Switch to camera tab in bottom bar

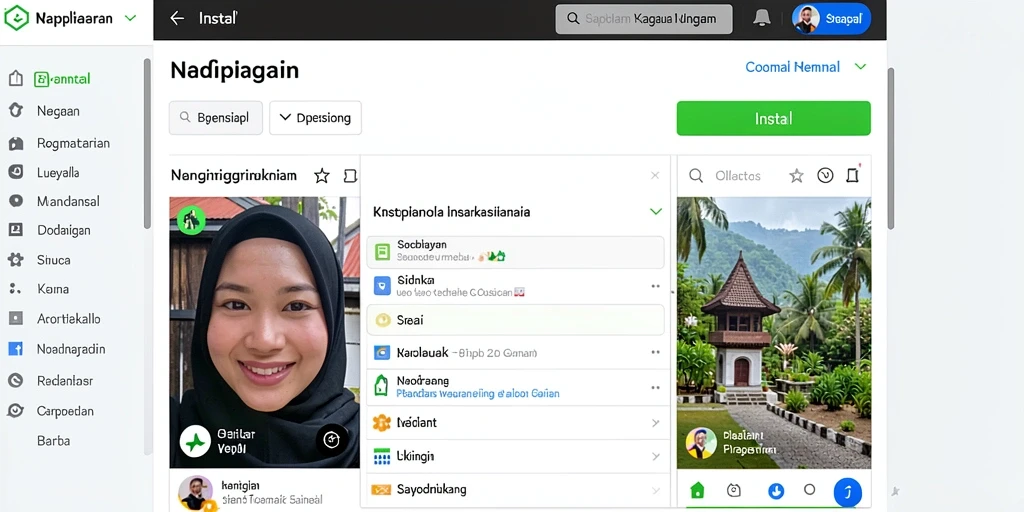[733, 490]
